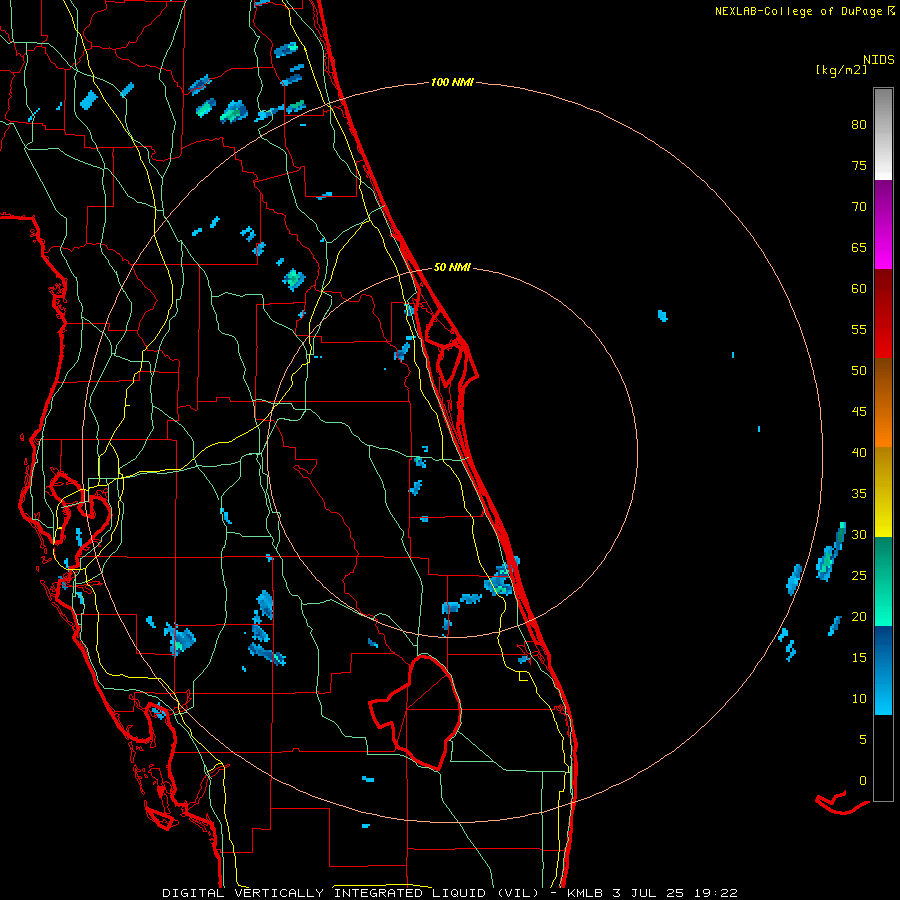The width and height of the screenshot is (900, 900).
Task: Click the '70' value on the color scale
Action: [x=859, y=207]
